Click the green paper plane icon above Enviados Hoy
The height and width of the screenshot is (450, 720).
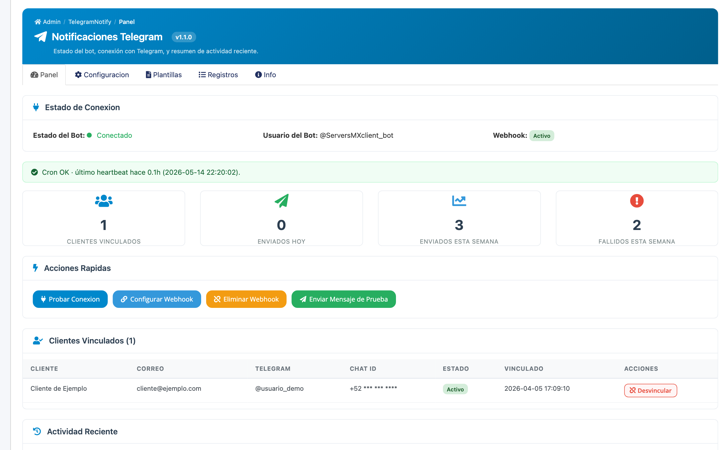pos(281,201)
